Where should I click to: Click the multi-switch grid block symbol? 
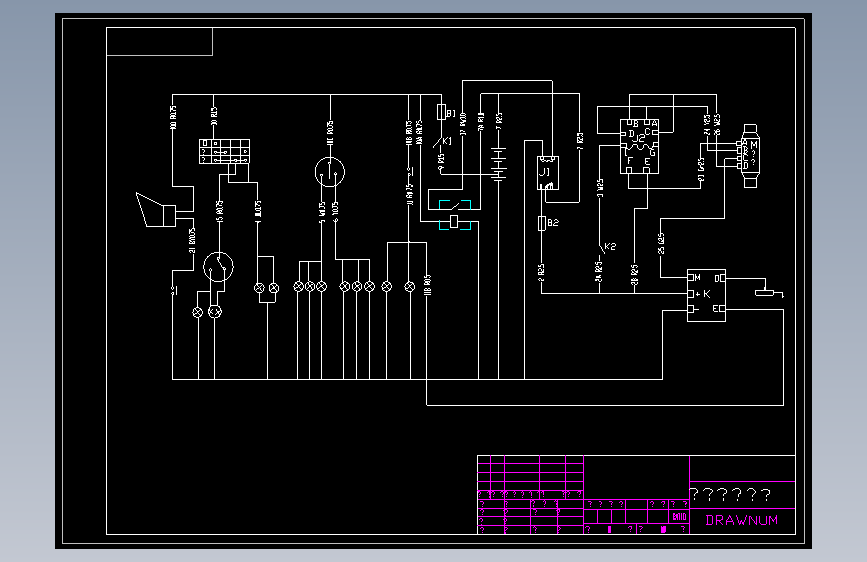pyautogui.click(x=224, y=152)
